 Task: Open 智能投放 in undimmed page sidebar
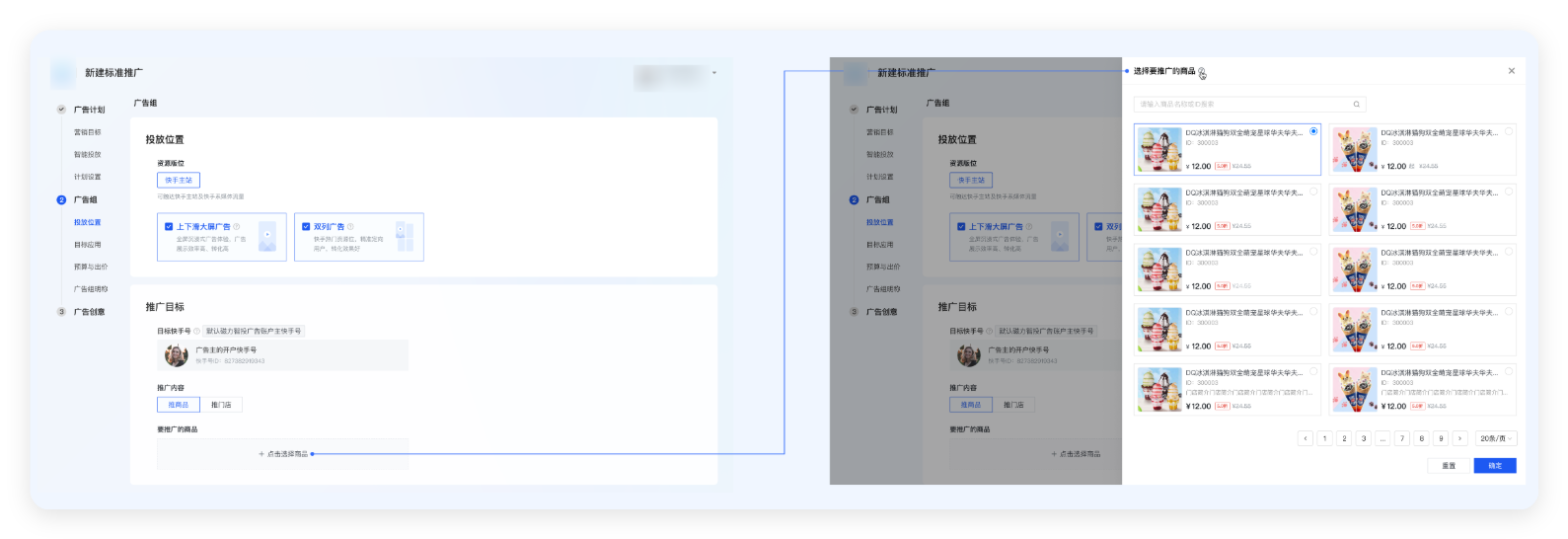(88, 155)
